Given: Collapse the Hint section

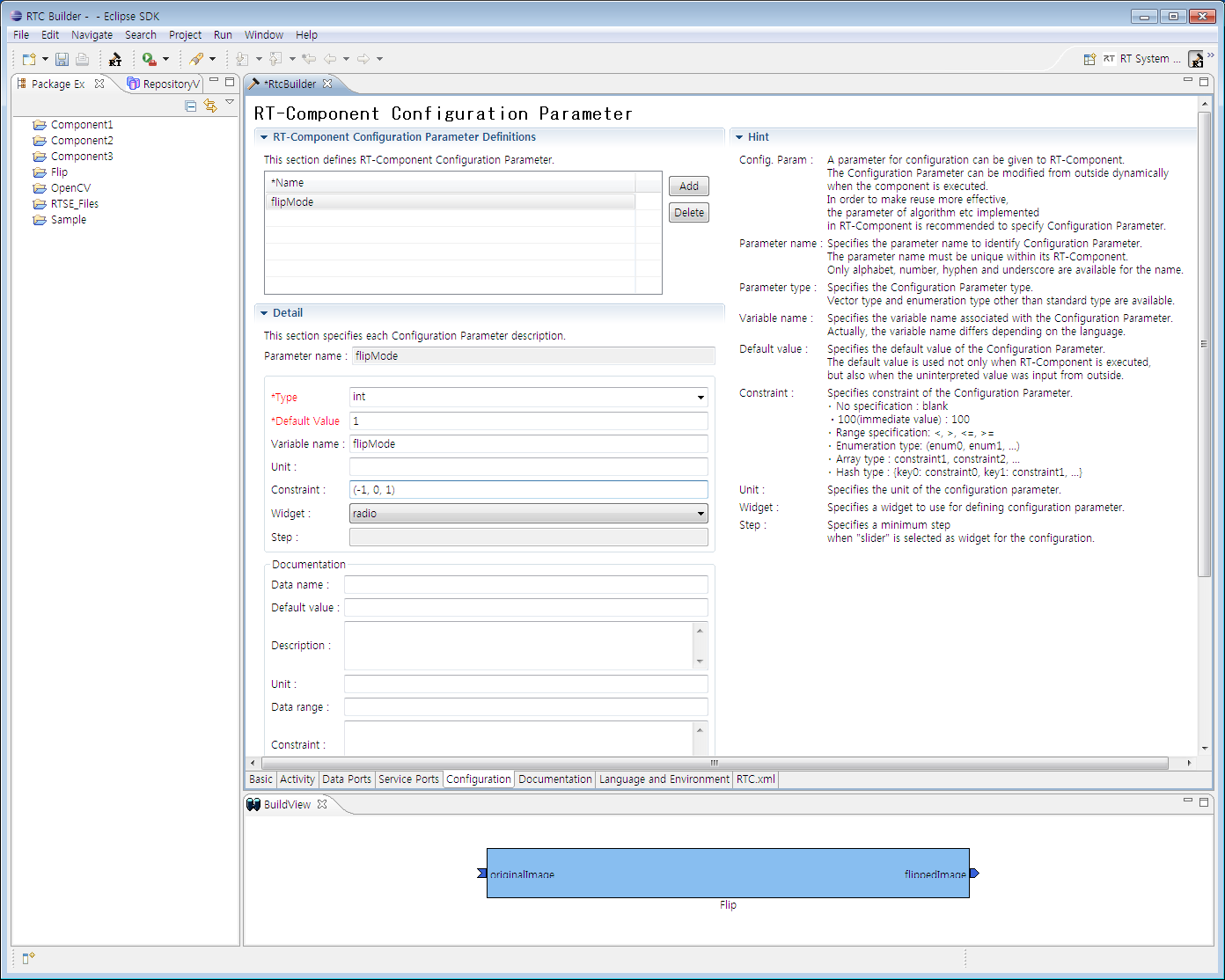Looking at the screenshot, I should [x=739, y=137].
